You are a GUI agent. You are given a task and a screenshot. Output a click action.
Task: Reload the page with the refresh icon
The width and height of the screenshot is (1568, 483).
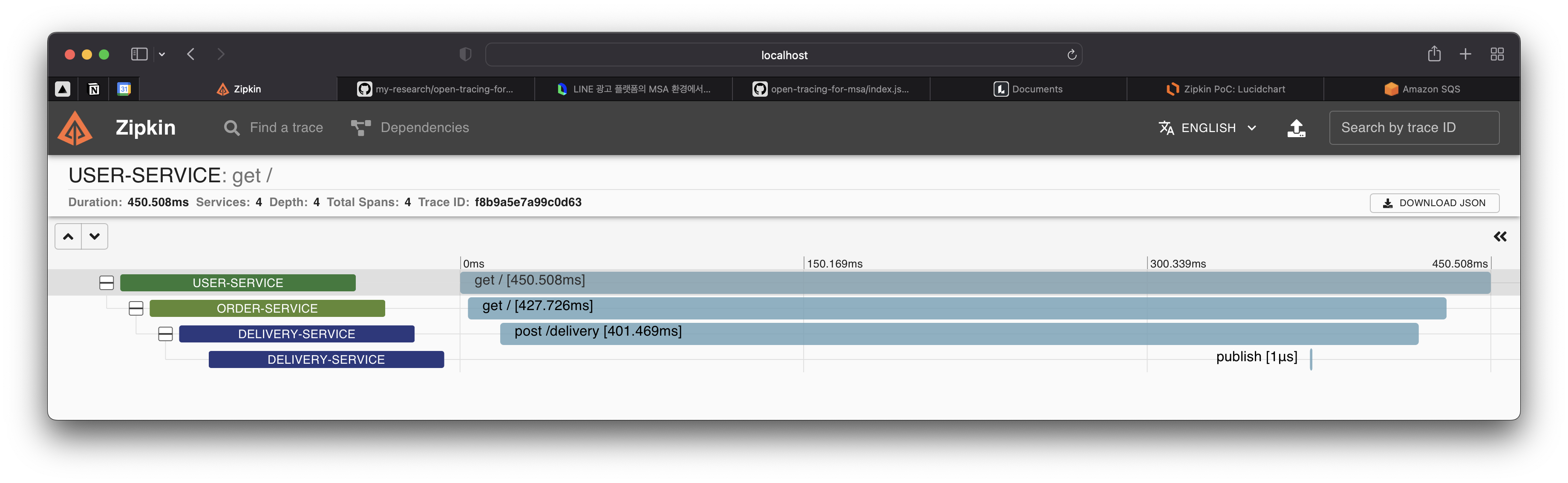pyautogui.click(x=1071, y=55)
